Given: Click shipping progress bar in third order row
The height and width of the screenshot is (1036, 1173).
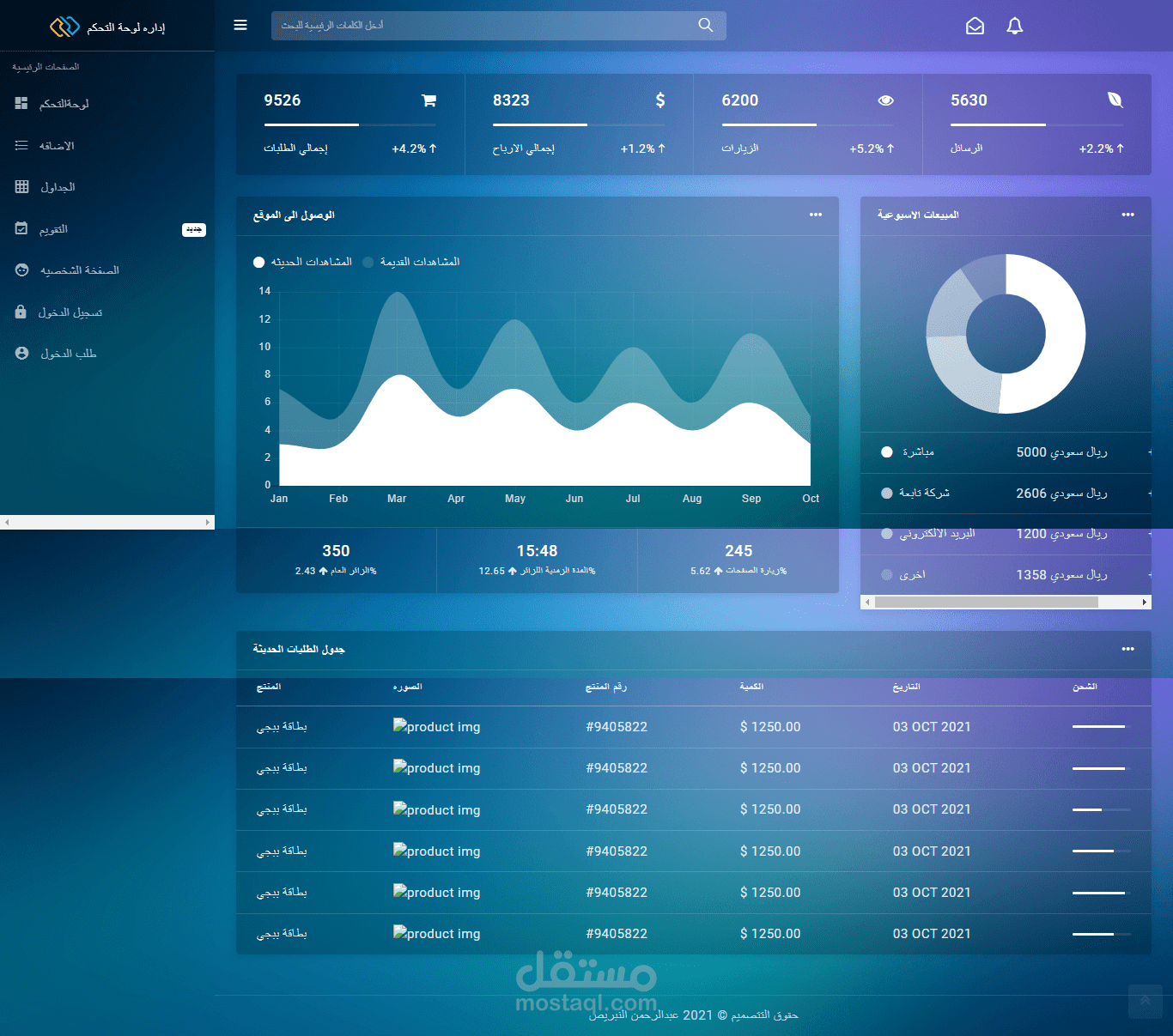Looking at the screenshot, I should tap(1102, 809).
